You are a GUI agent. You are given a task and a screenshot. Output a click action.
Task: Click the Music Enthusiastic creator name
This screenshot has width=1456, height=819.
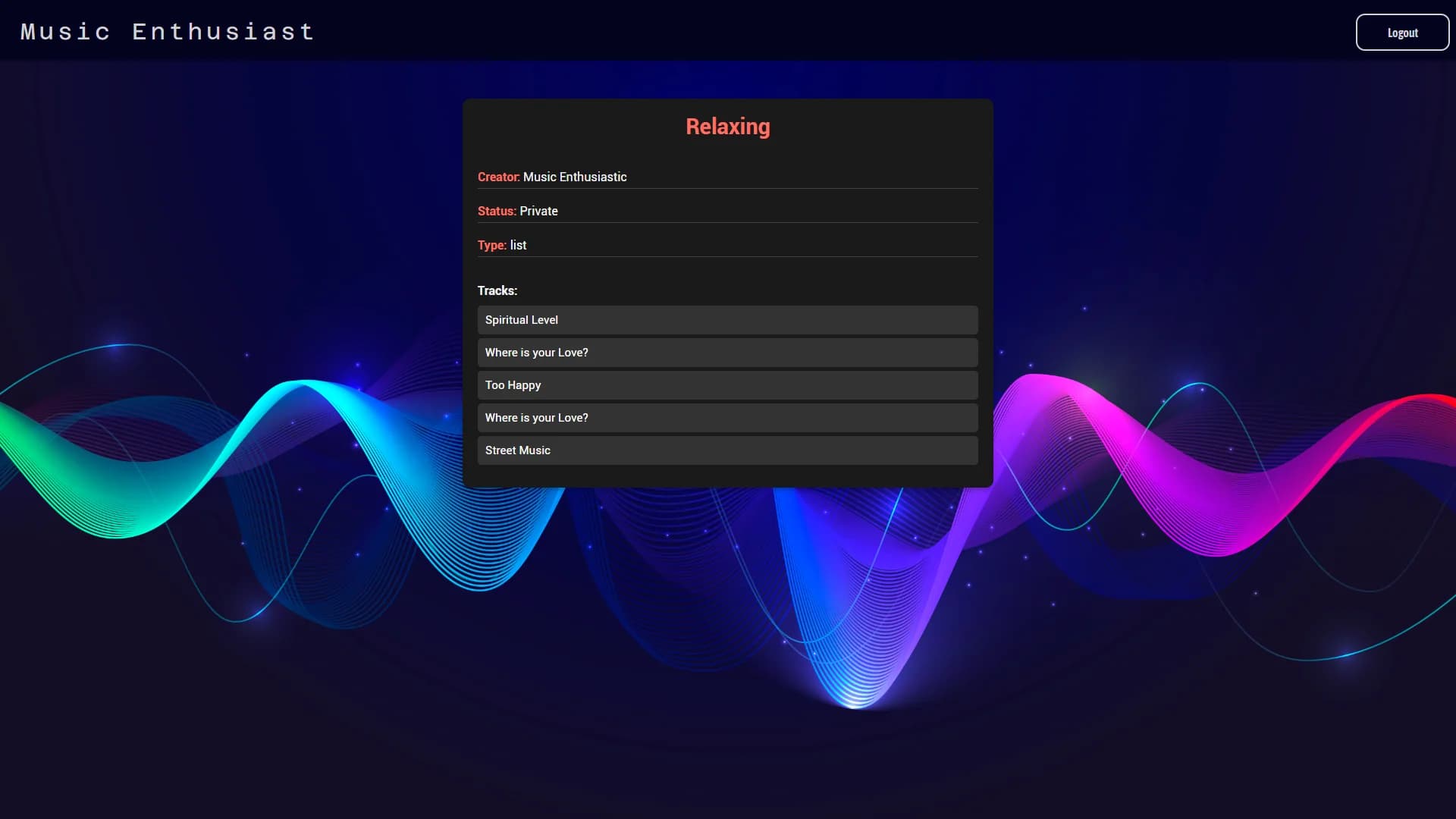(x=575, y=177)
